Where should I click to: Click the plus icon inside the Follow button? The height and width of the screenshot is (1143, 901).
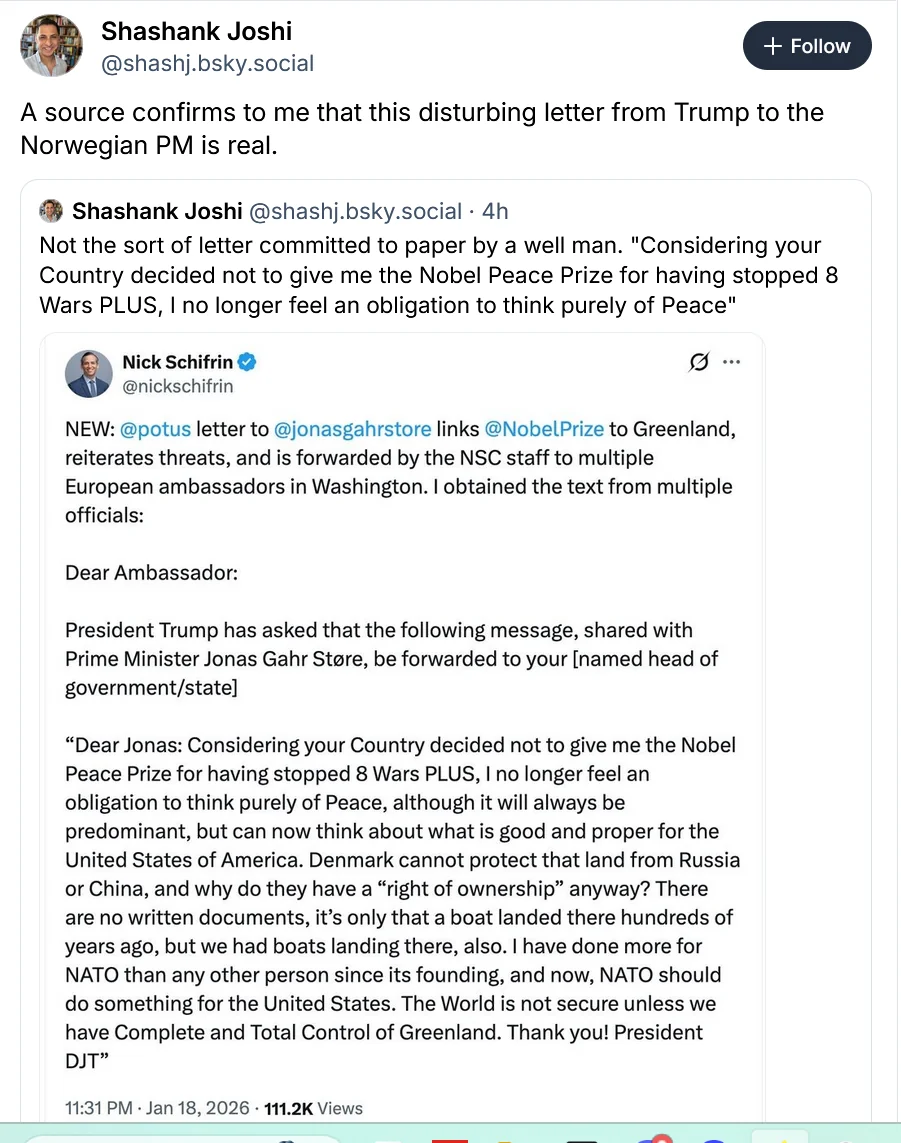[771, 45]
